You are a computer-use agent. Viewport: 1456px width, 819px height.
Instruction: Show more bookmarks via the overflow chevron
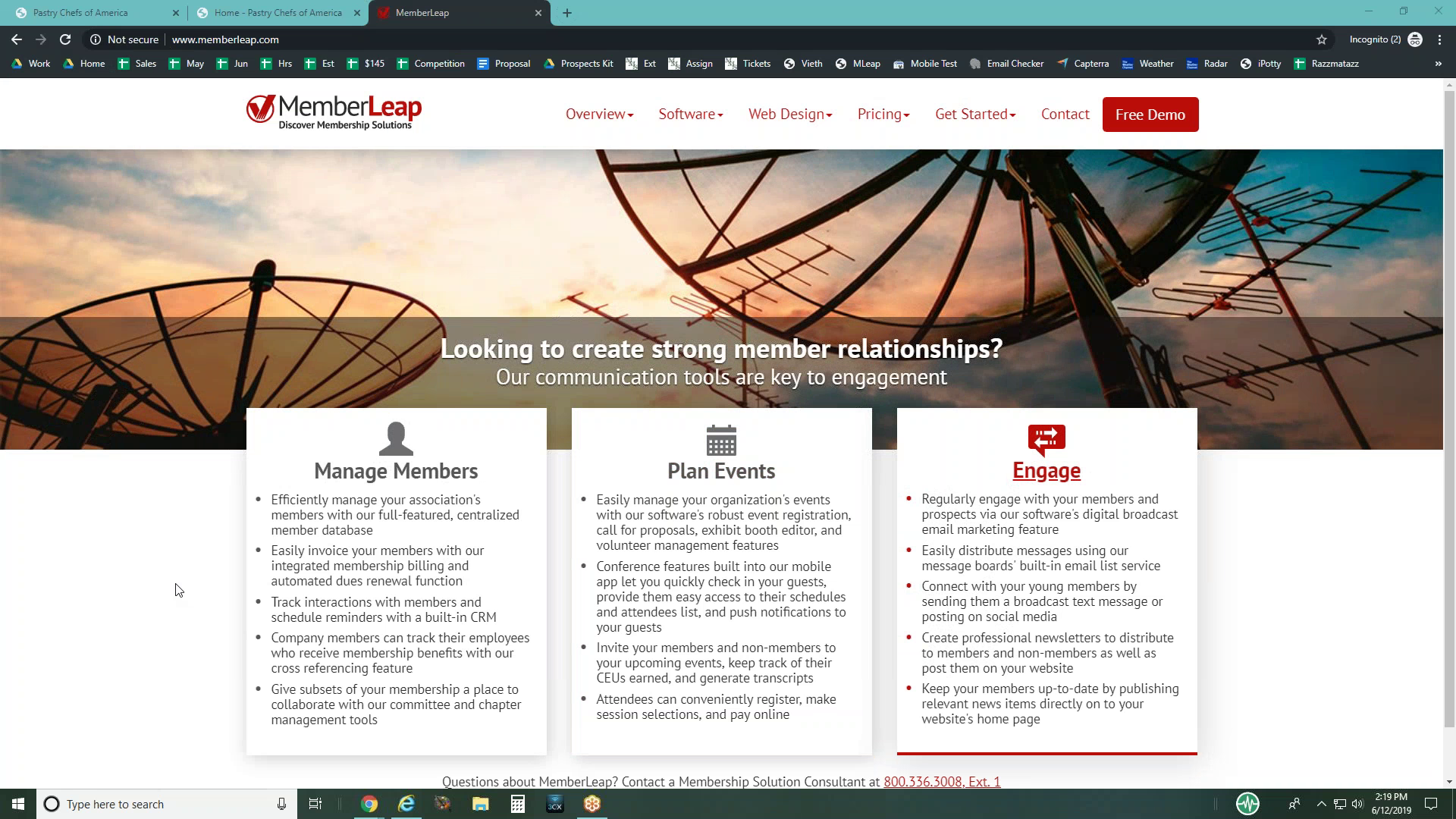1438,64
